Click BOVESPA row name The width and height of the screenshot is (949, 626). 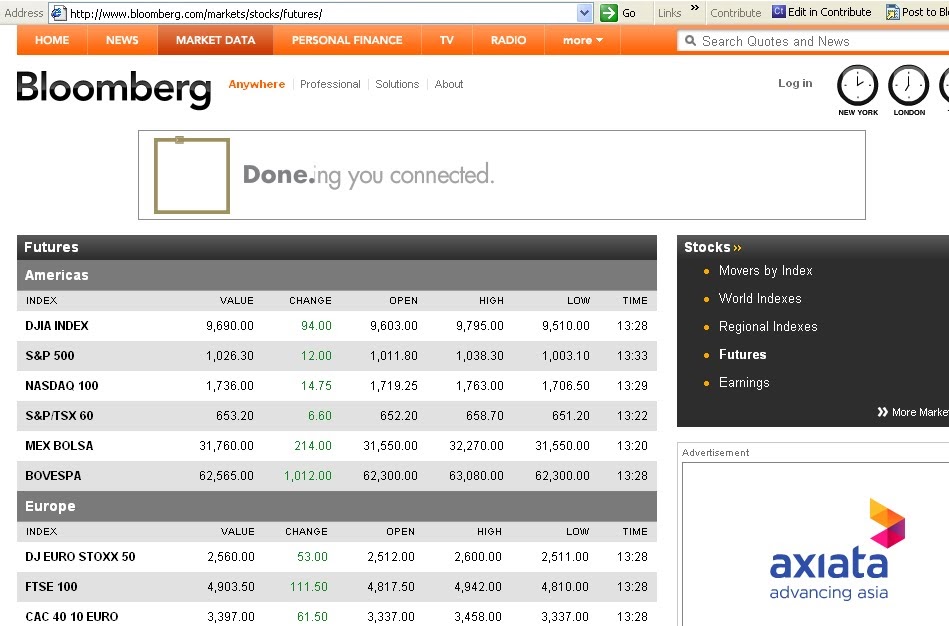pyautogui.click(x=53, y=476)
